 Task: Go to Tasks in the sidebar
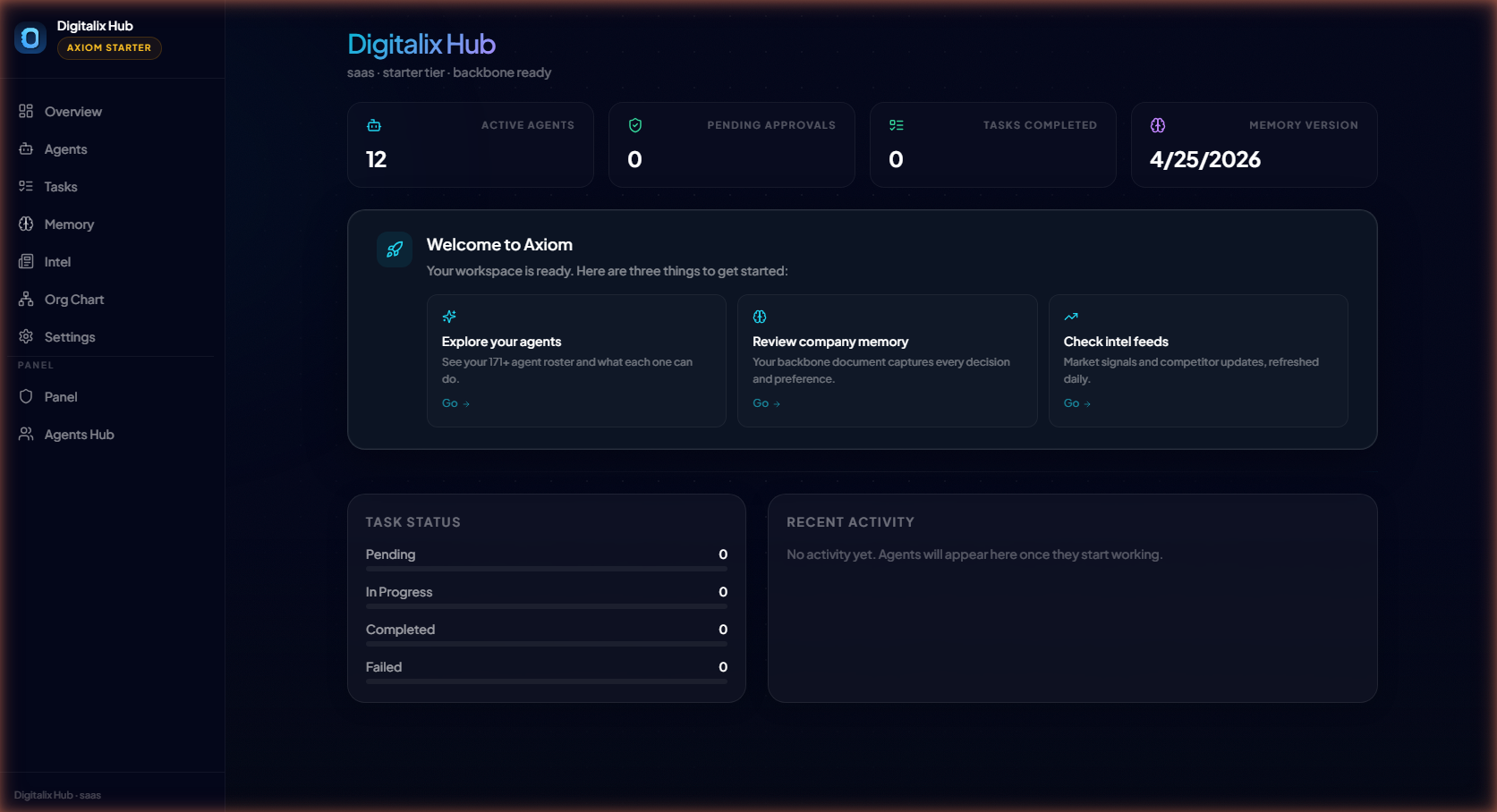click(112, 187)
